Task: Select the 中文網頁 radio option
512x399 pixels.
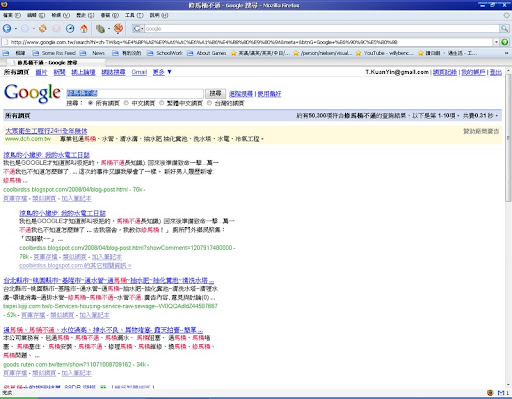Action: tap(126, 103)
